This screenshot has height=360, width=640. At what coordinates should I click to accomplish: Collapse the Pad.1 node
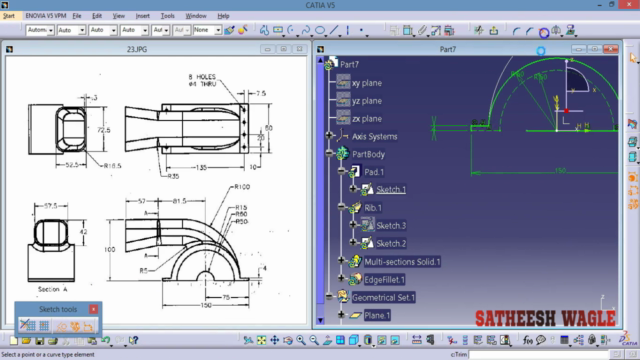point(342,171)
